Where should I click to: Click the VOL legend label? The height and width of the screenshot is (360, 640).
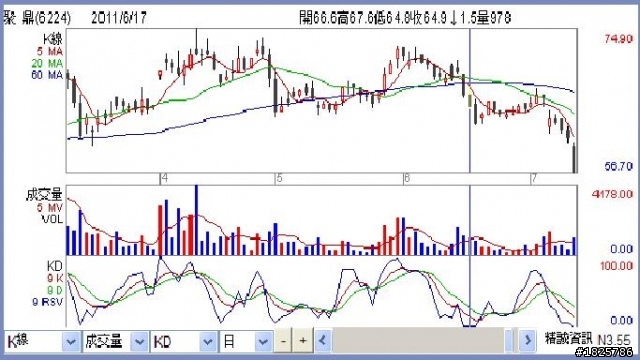click(52, 220)
